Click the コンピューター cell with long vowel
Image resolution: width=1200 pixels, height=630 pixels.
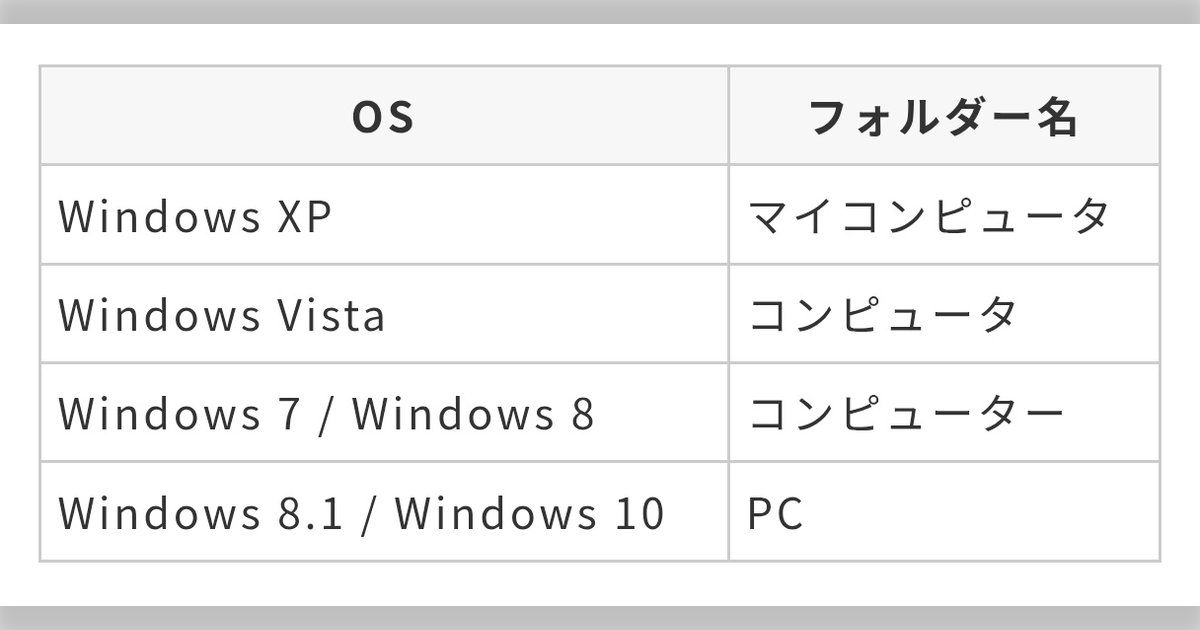coord(906,414)
